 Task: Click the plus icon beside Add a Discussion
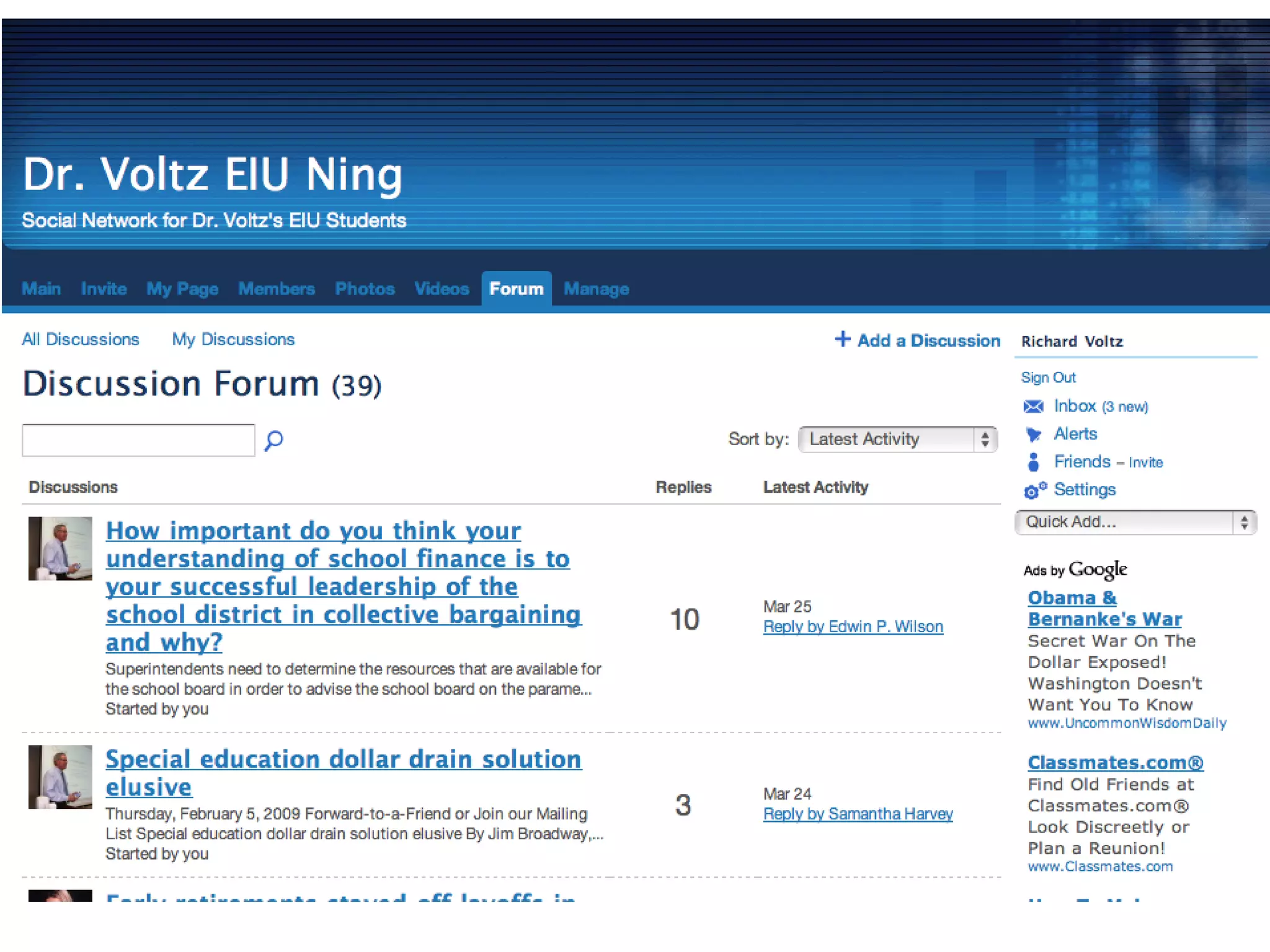tap(842, 339)
